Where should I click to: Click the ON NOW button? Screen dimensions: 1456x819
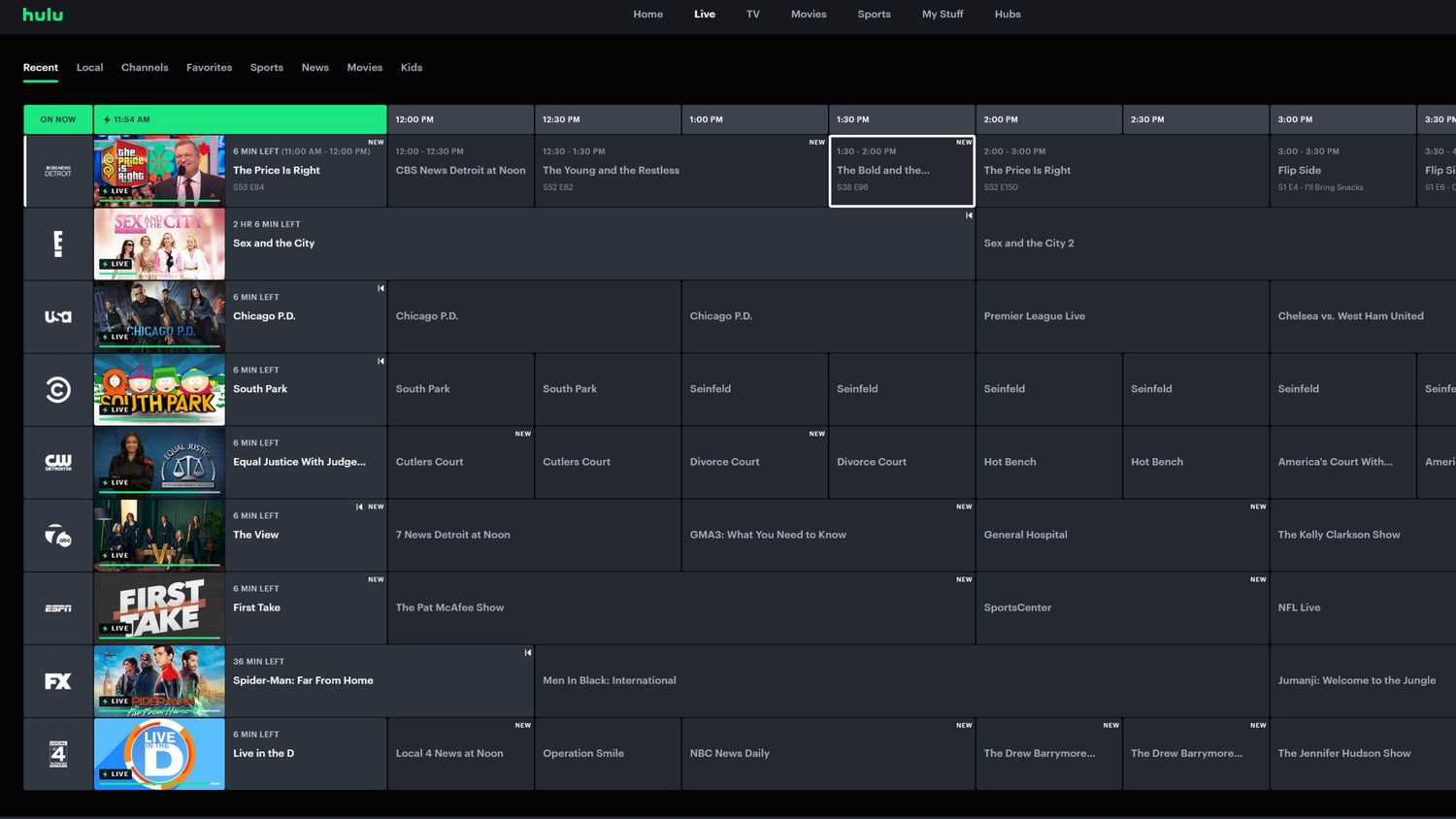click(x=57, y=118)
